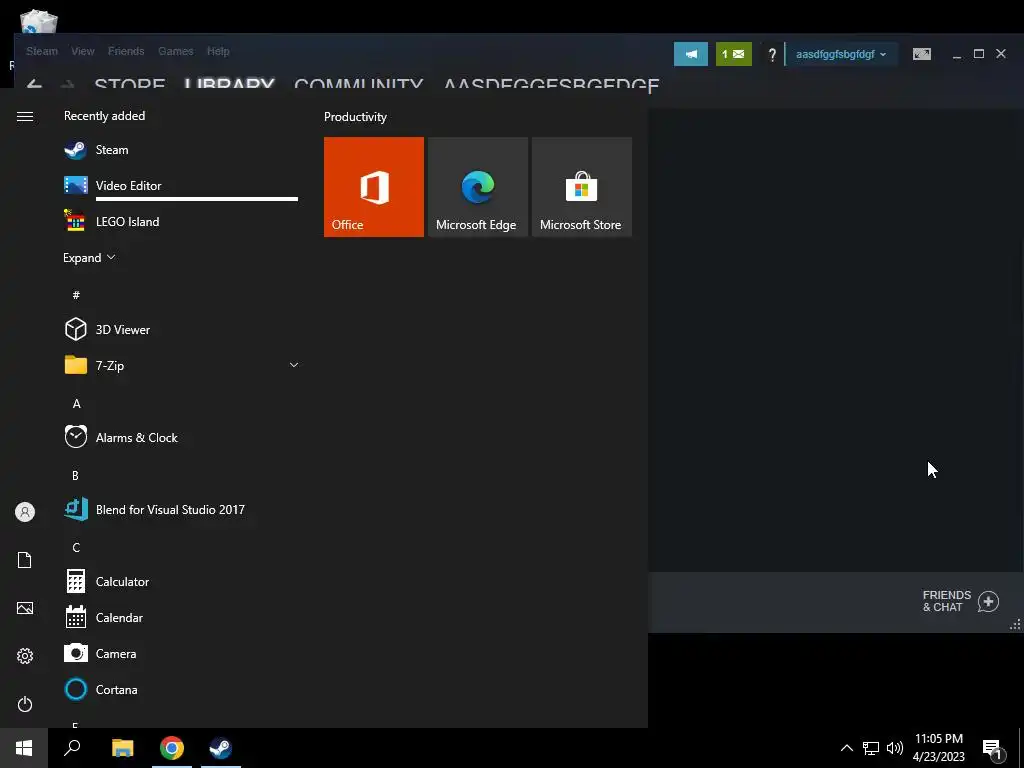1024x768 pixels.
Task: Open taskbar search magnifier
Action: pyautogui.click(x=72, y=748)
